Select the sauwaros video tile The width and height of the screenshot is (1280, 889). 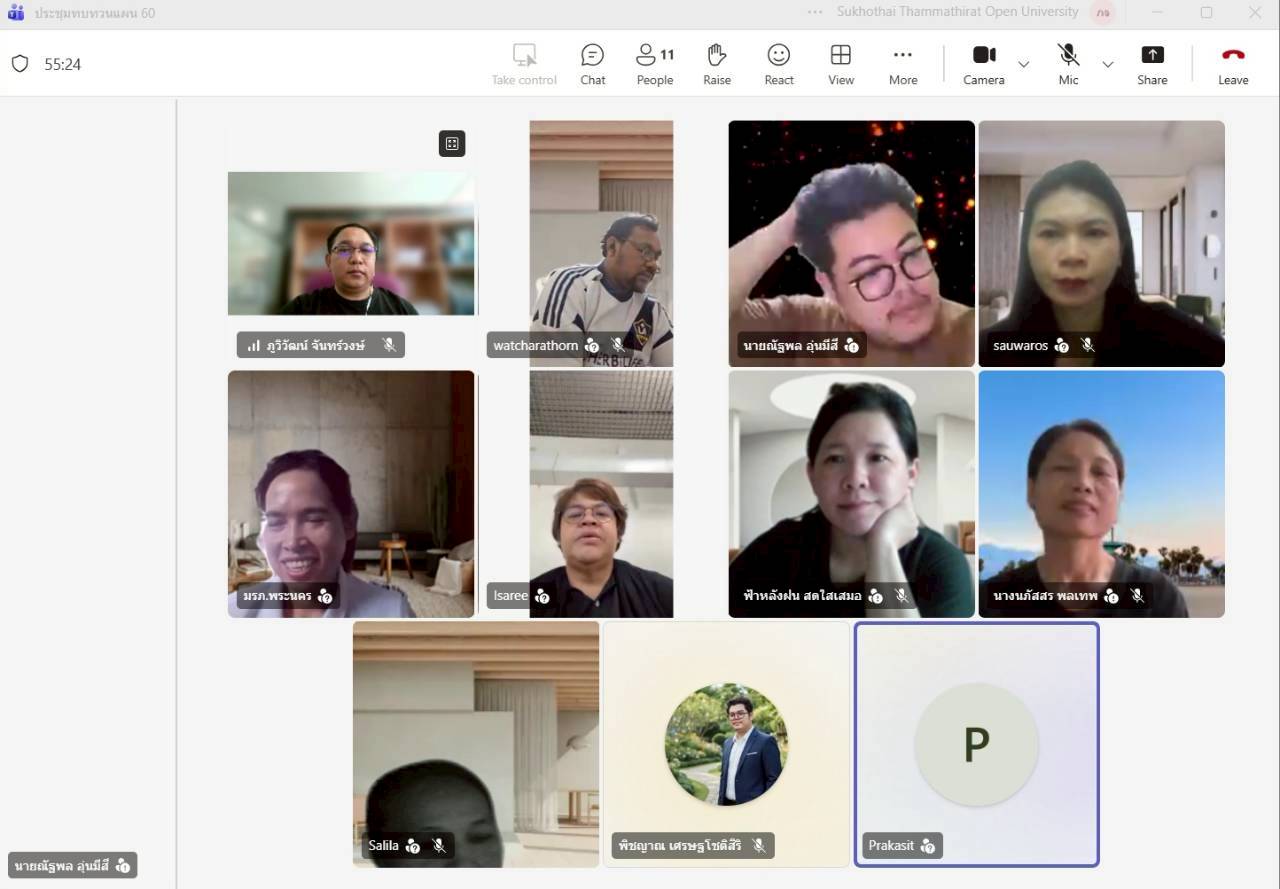pyautogui.click(x=1101, y=243)
